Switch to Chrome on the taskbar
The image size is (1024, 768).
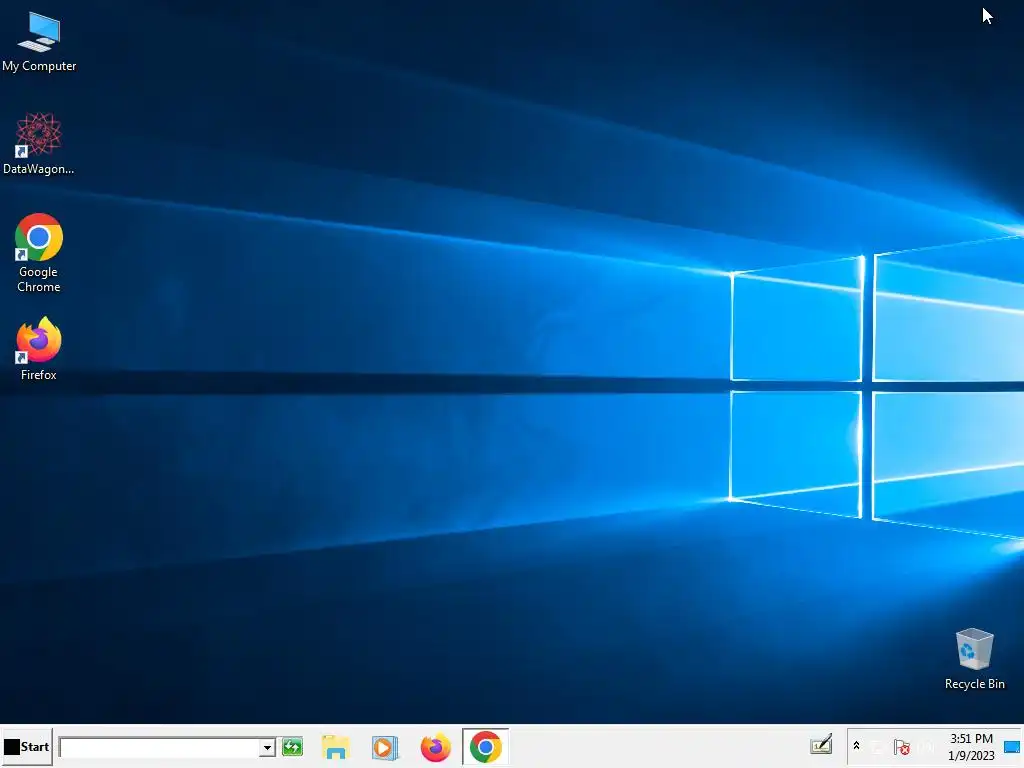pos(485,747)
